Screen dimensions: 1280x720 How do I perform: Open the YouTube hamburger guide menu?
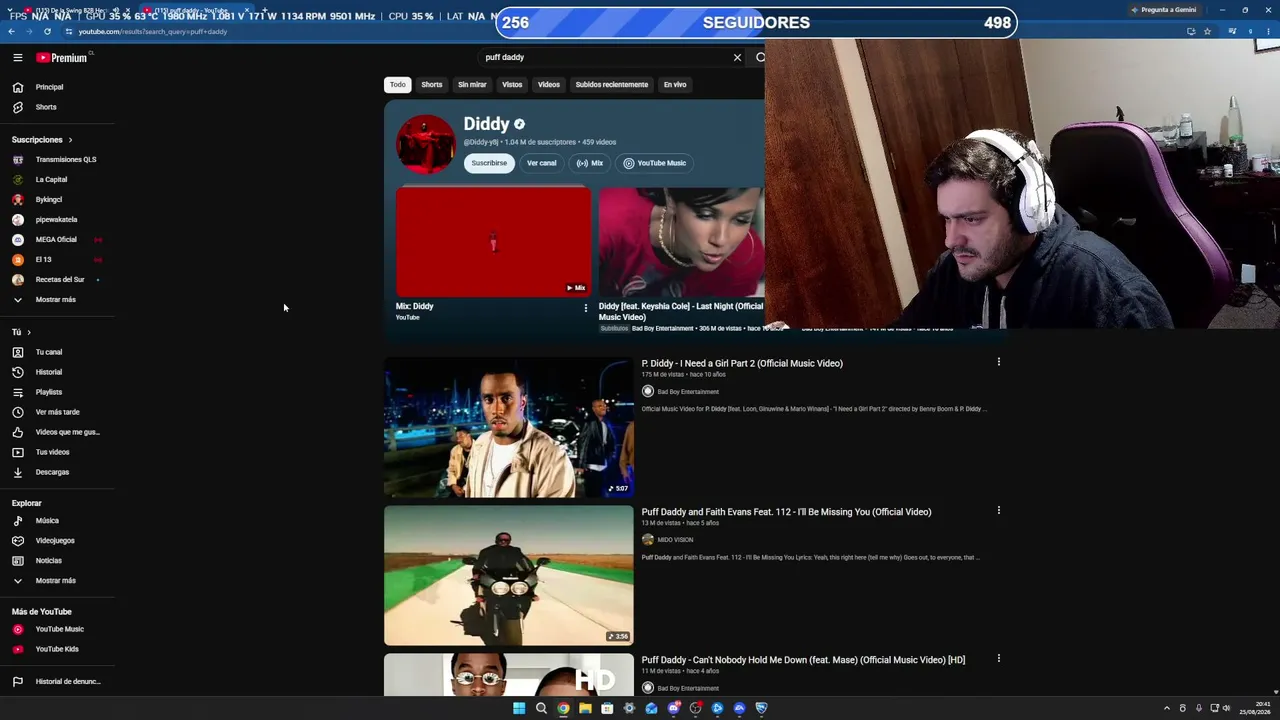point(17,58)
